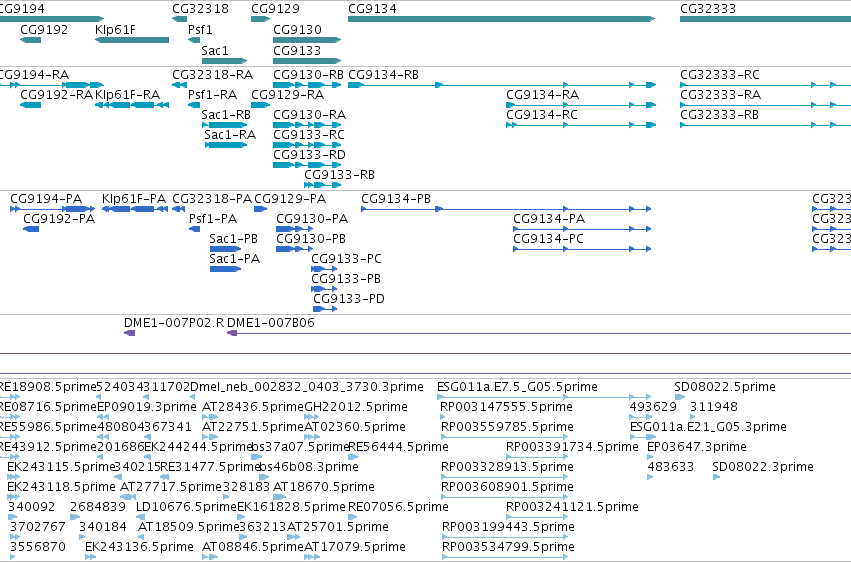Click the CG9194-PA protein feature
851x562 pixels.
[x=53, y=209]
